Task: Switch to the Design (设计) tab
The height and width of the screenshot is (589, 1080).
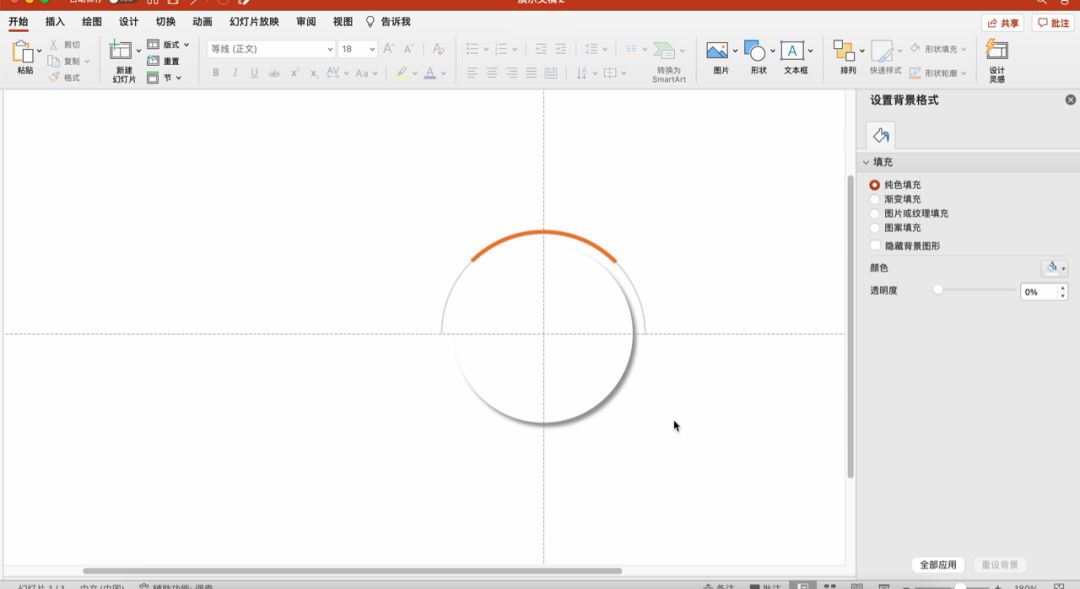Action: [x=129, y=22]
